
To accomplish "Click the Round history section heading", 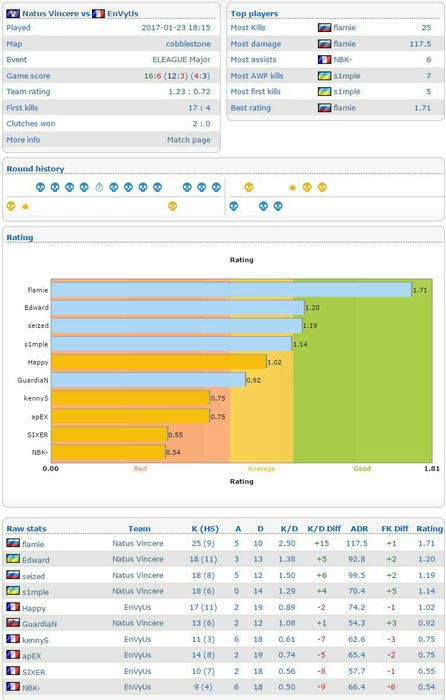I will coord(35,169).
